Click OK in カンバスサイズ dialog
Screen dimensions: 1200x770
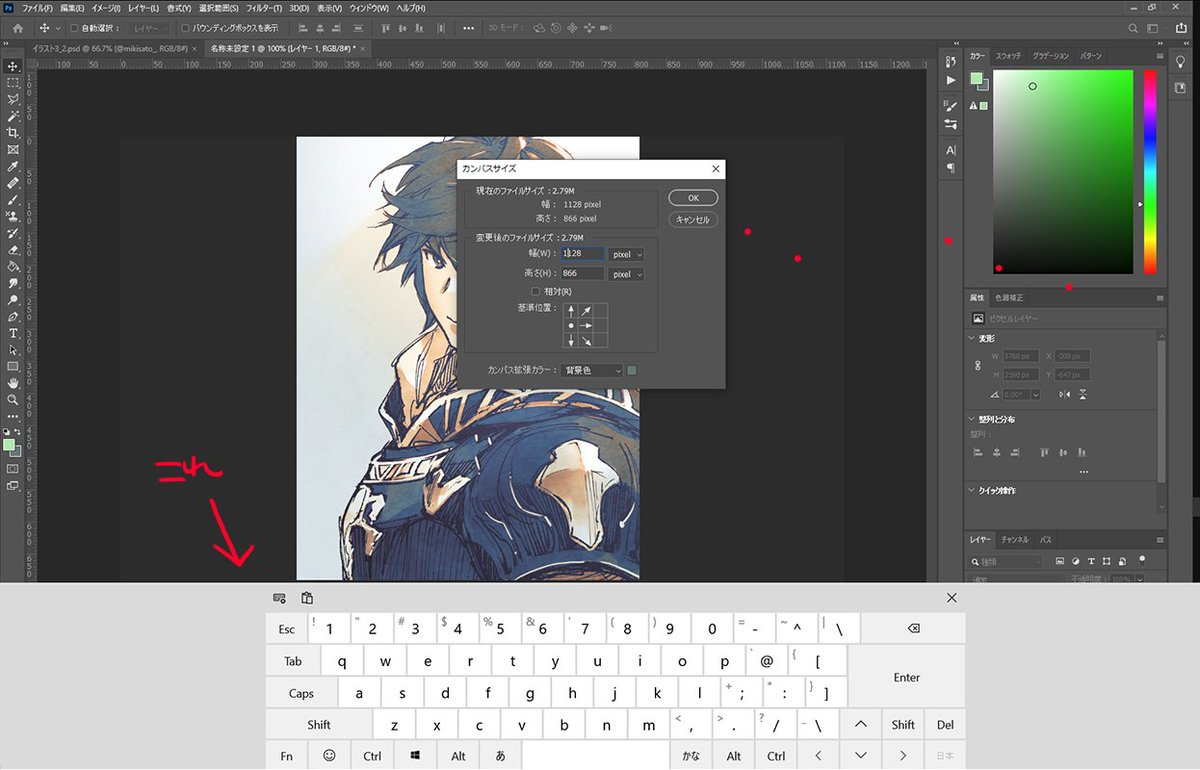(x=694, y=198)
